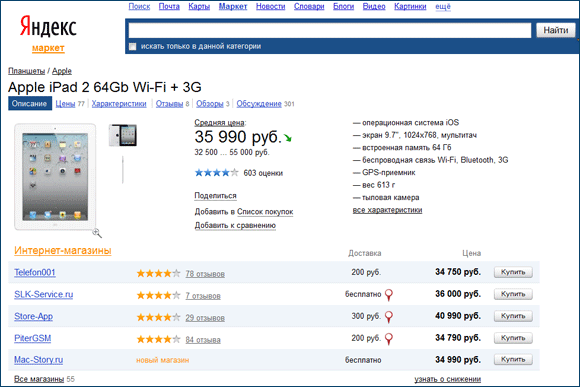Open '7 отзывов' for SLK-Service.ru
This screenshot has width=580, height=387.
[x=203, y=296]
